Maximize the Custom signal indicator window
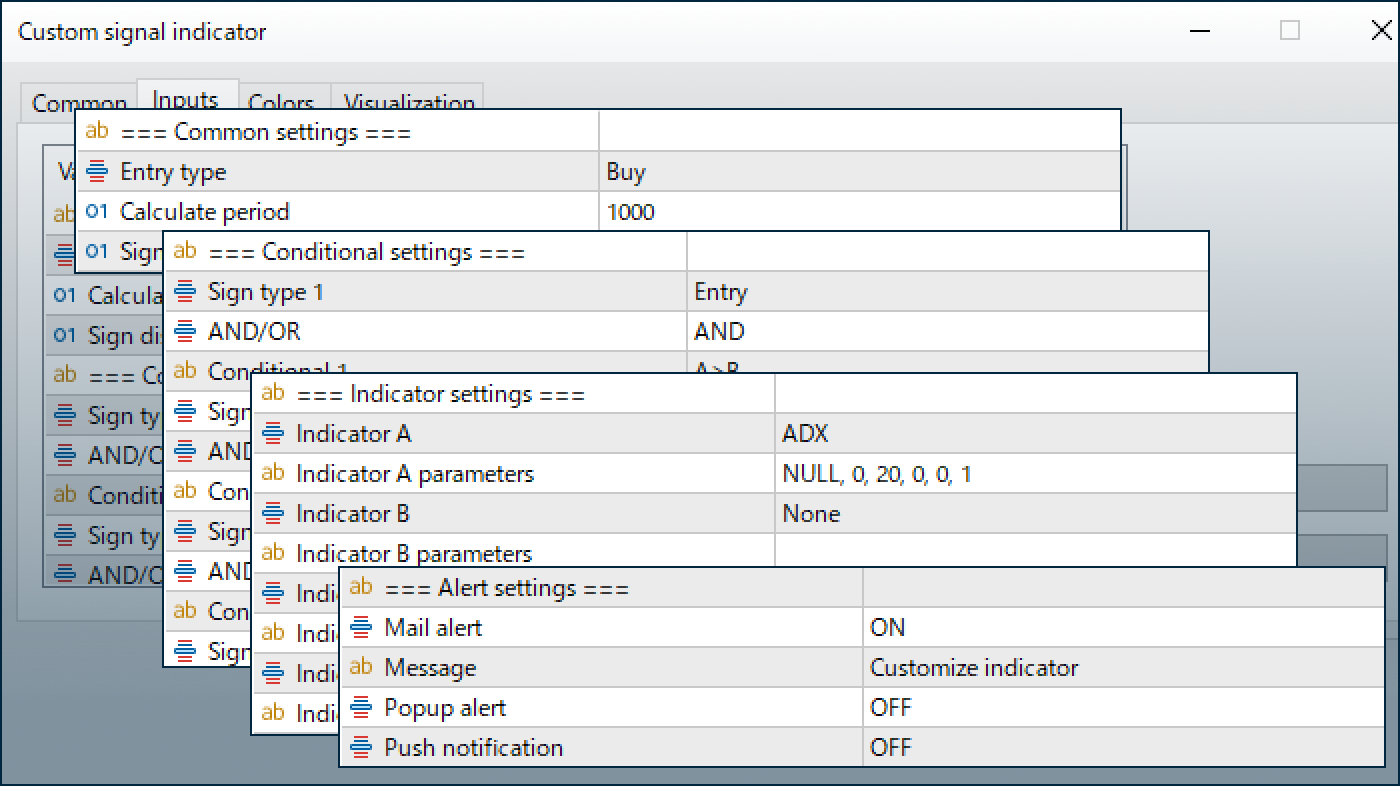The image size is (1400, 786). click(1290, 31)
